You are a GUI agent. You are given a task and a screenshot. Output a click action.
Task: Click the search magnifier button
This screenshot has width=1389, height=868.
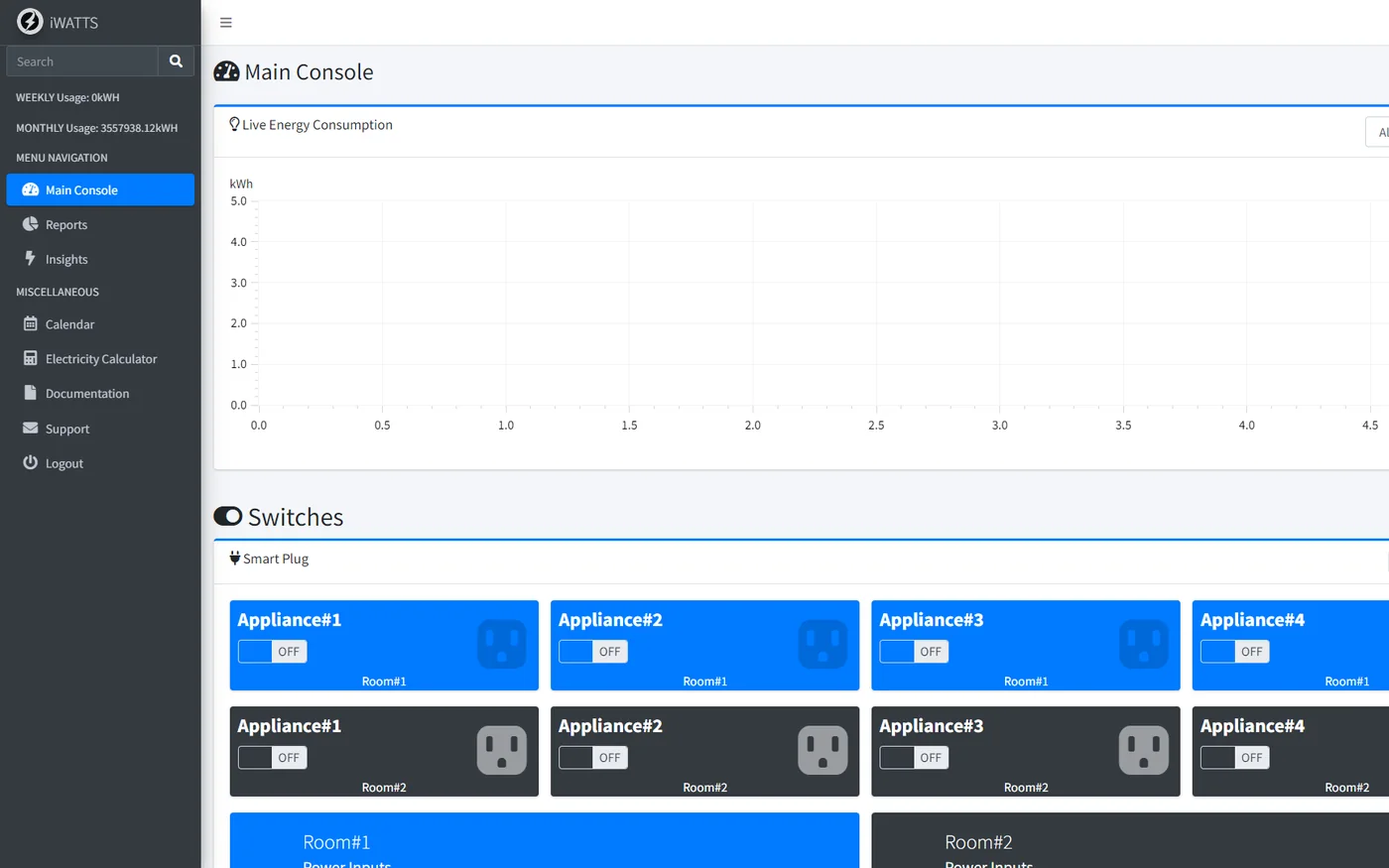click(176, 62)
